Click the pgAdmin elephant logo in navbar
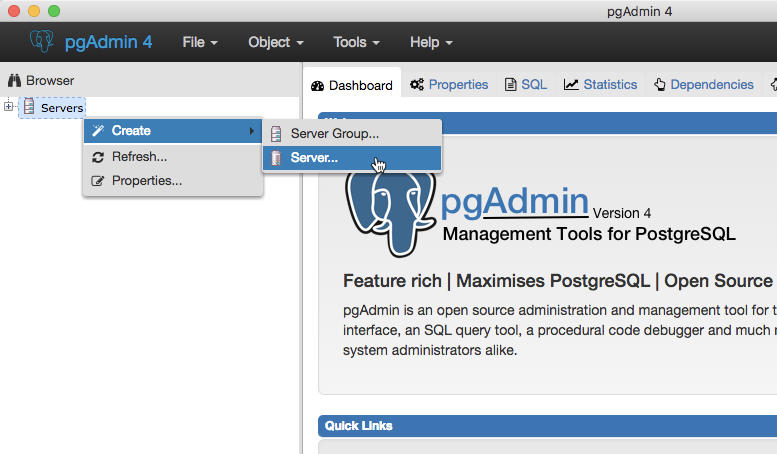This screenshot has width=777, height=454. click(42, 41)
